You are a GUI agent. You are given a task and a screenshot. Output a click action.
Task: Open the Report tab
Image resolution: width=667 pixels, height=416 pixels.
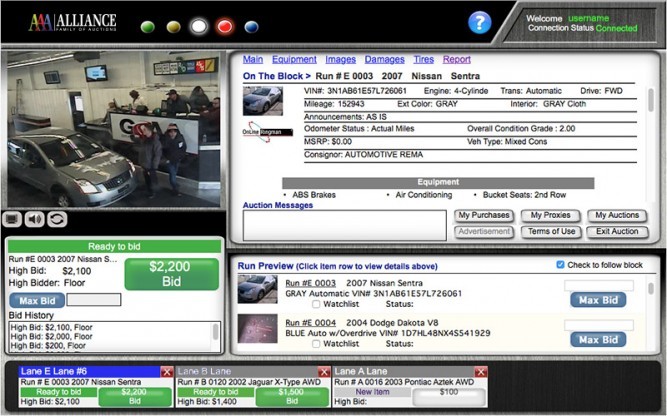457,59
